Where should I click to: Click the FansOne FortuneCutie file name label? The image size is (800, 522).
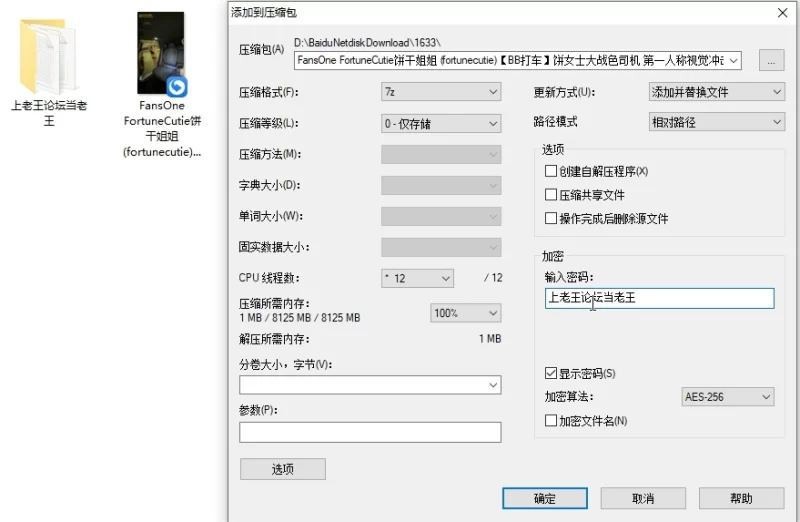click(x=162, y=129)
